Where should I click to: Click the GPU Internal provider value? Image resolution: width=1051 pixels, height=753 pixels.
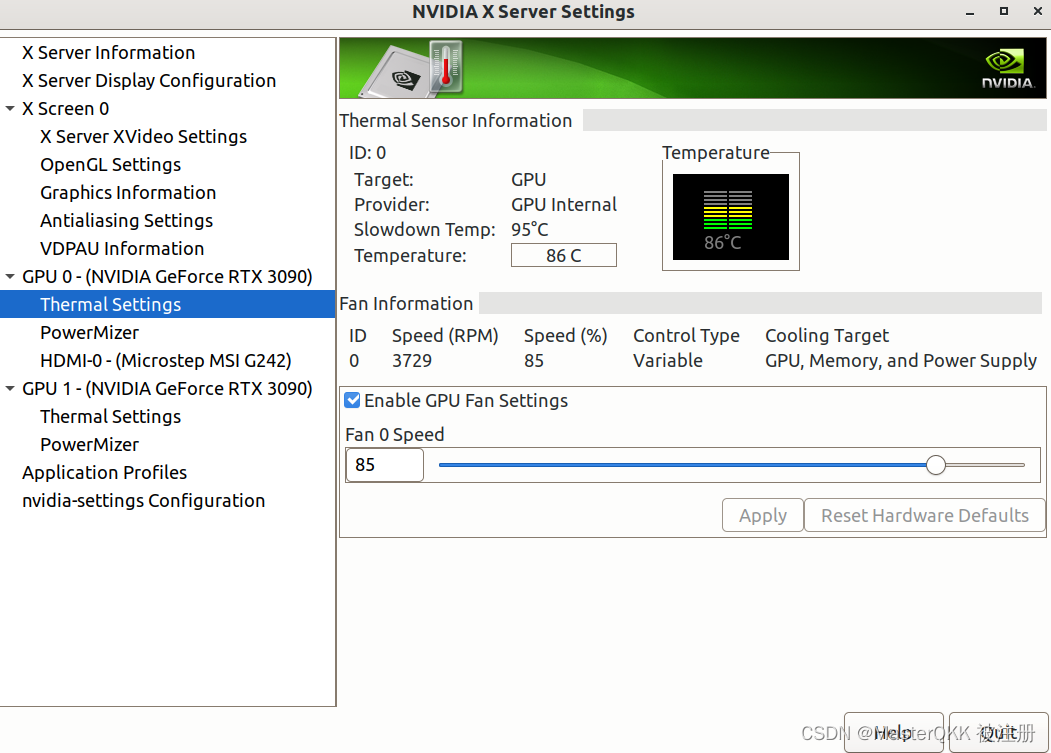[564, 205]
